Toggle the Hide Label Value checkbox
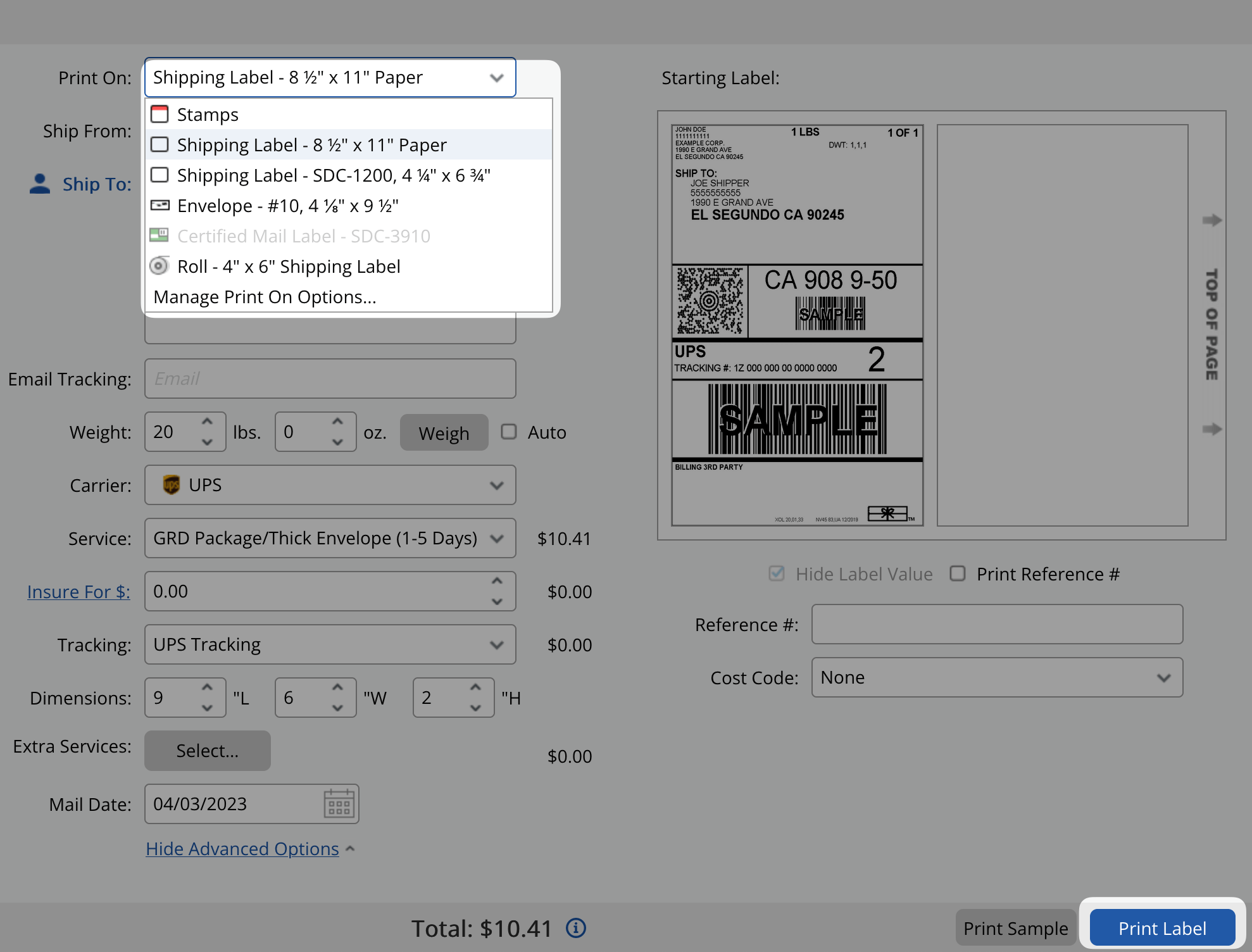 pos(777,573)
